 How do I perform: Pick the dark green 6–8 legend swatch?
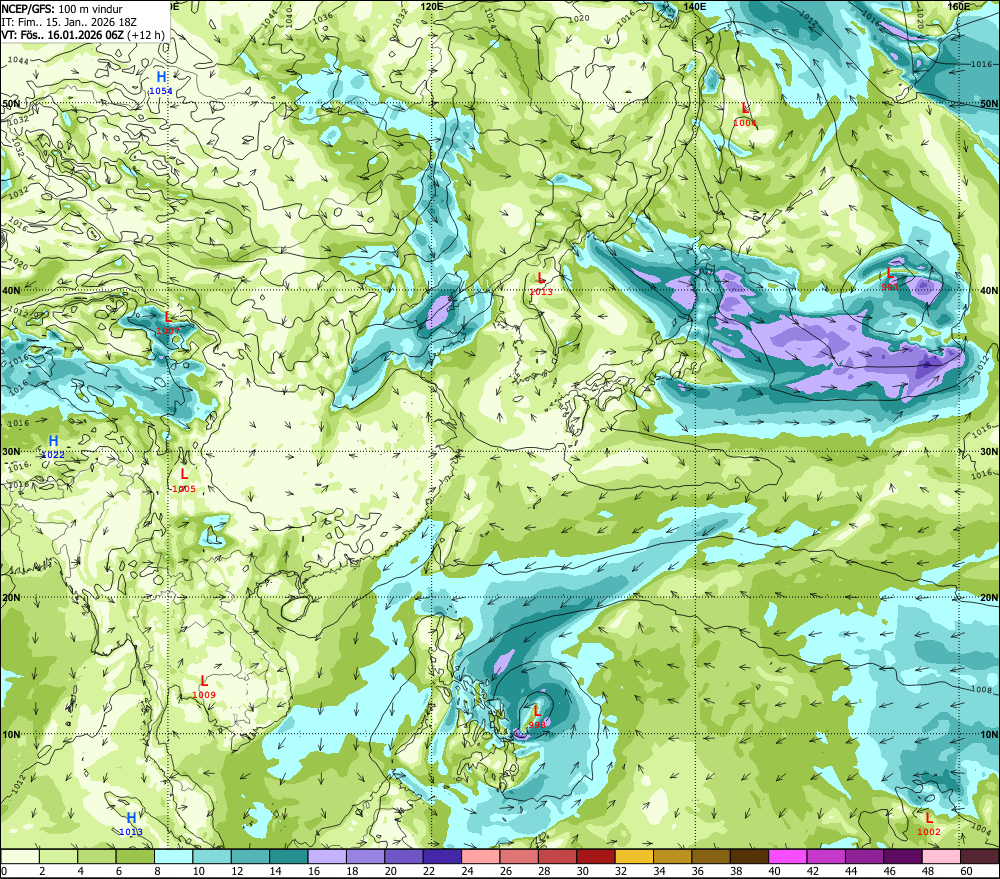[x=135, y=856]
